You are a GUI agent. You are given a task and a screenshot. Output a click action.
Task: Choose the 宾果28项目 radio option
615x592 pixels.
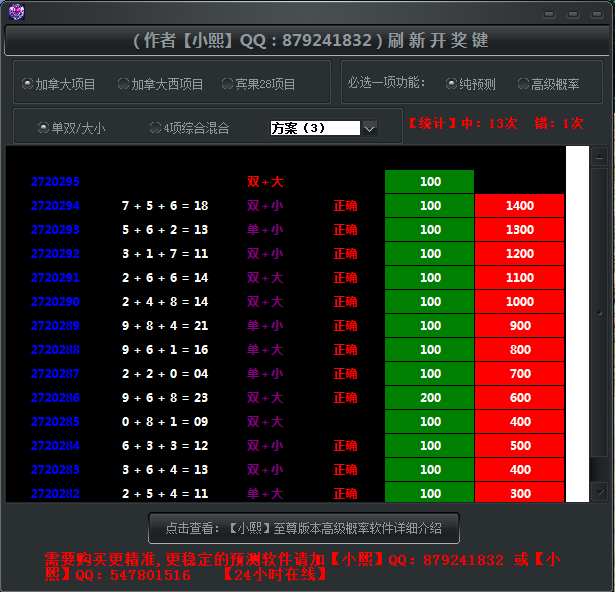point(228,84)
